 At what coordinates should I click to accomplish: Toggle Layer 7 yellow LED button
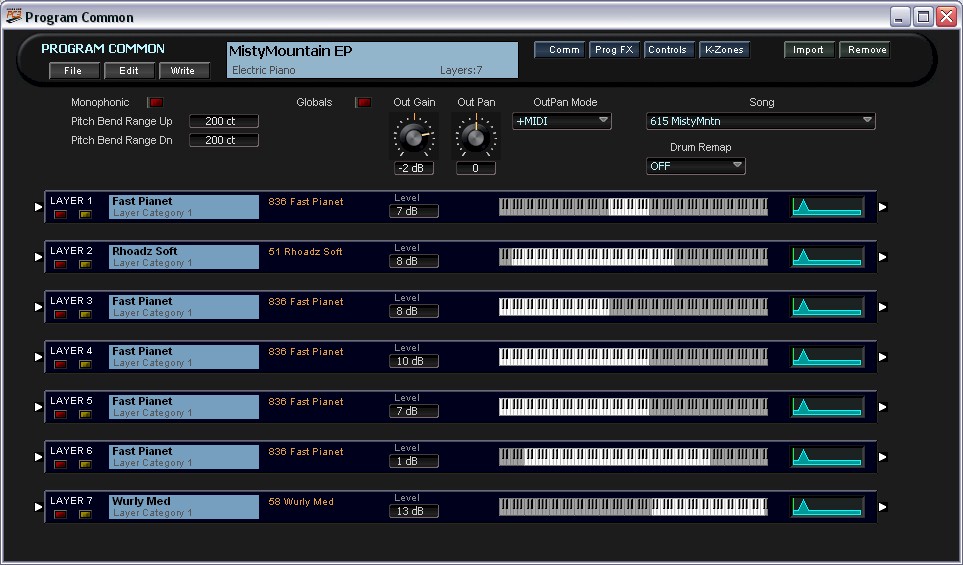point(85,515)
